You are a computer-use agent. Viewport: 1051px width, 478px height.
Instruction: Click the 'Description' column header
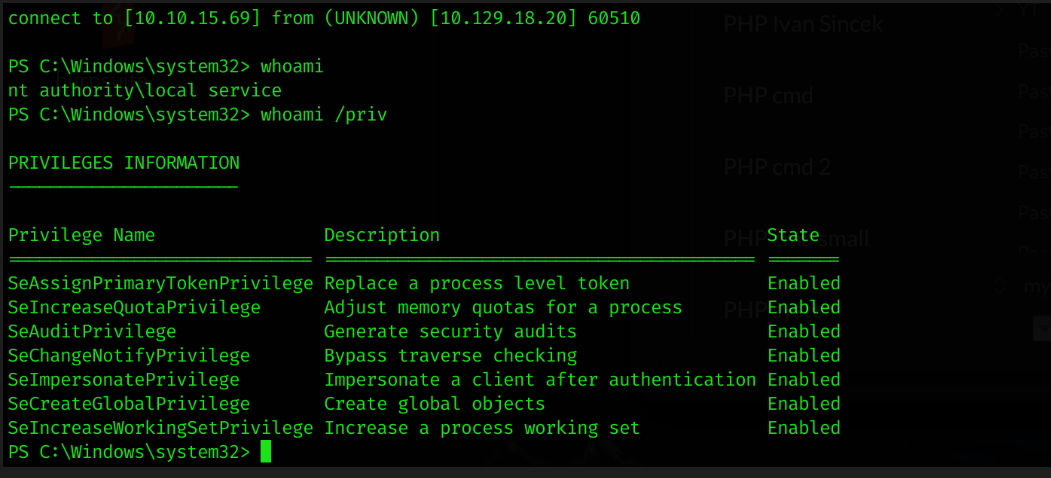(382, 235)
